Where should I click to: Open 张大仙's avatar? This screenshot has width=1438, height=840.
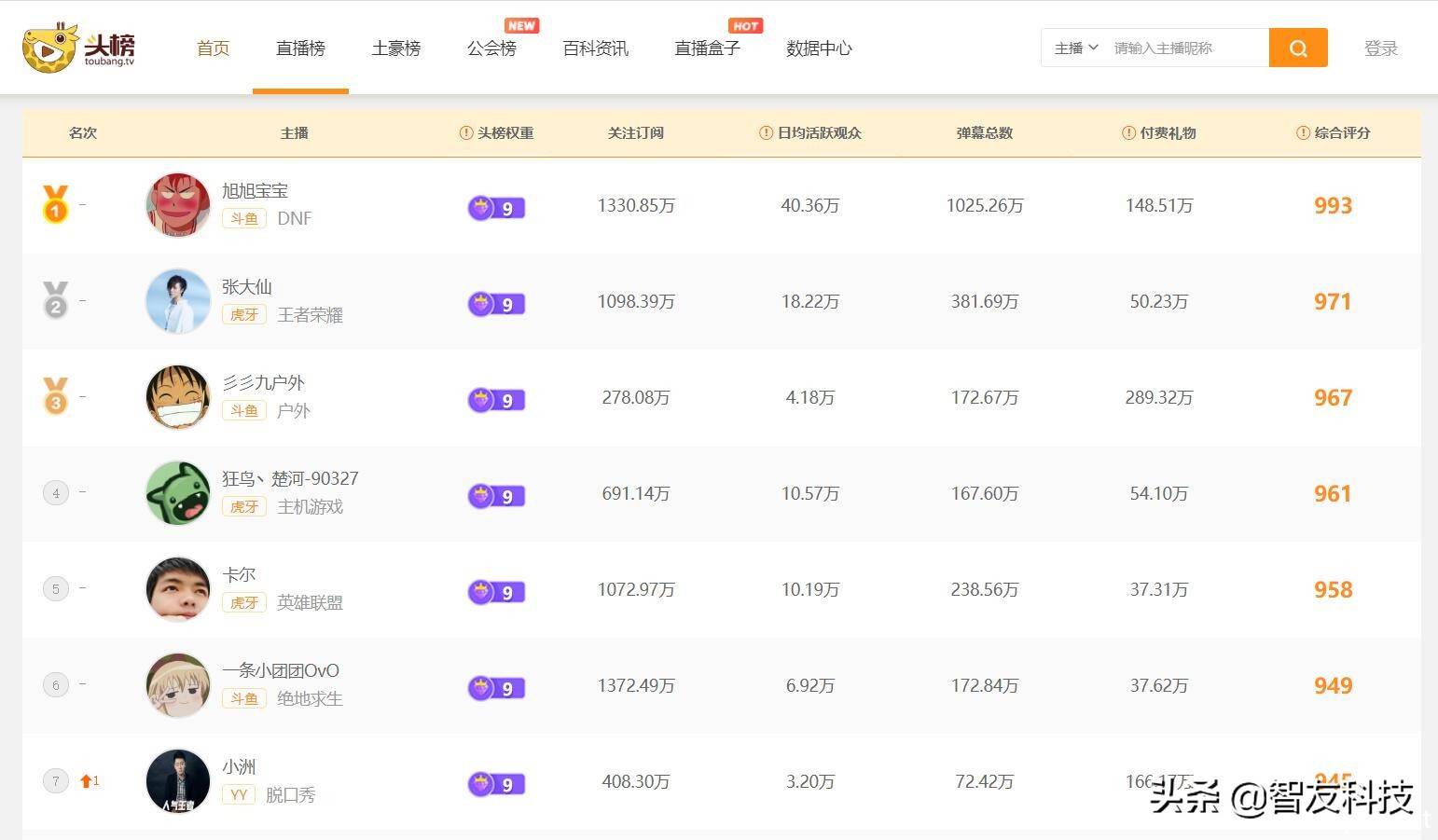pos(178,301)
